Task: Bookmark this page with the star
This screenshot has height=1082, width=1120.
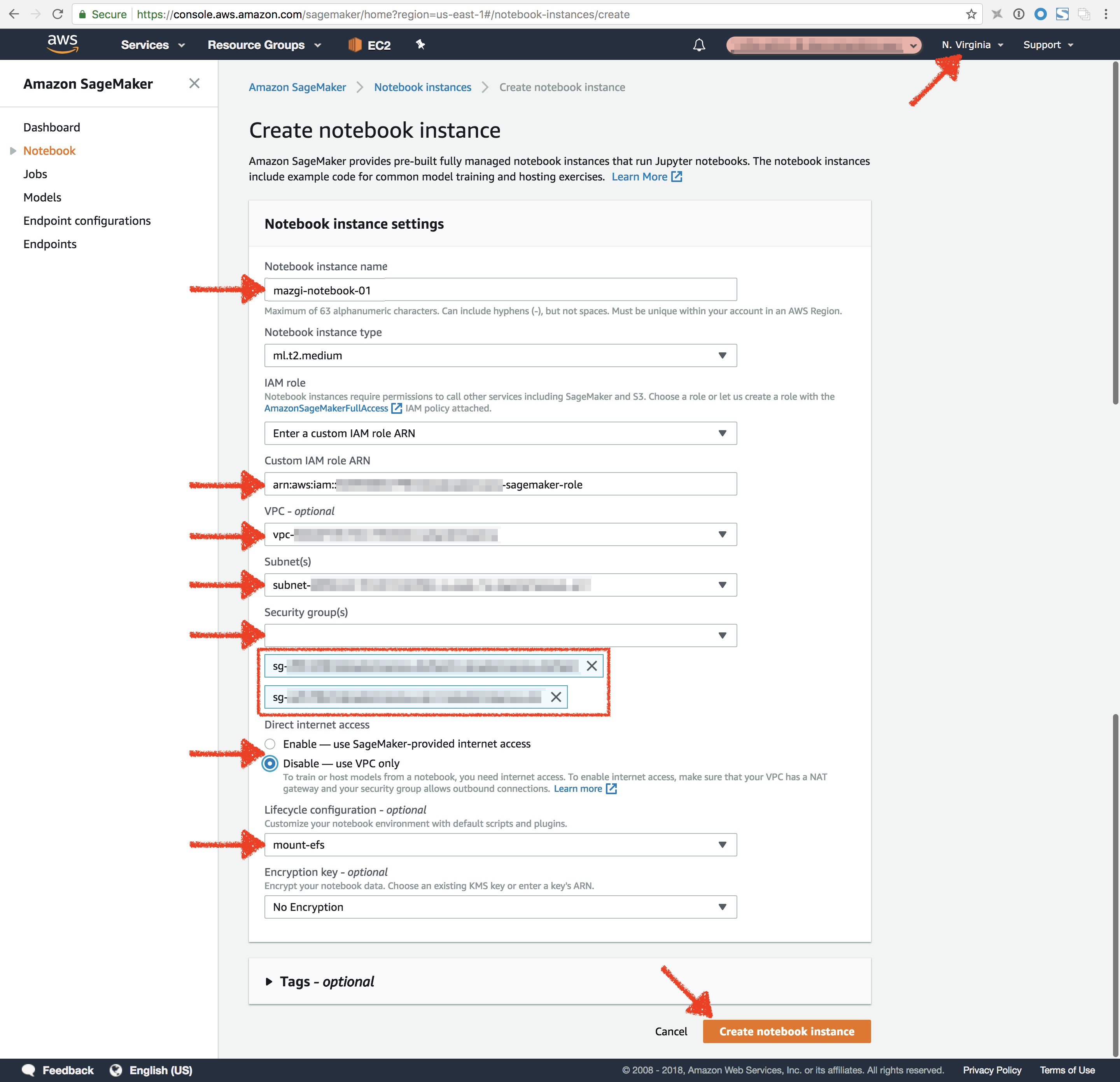Action: tap(971, 14)
